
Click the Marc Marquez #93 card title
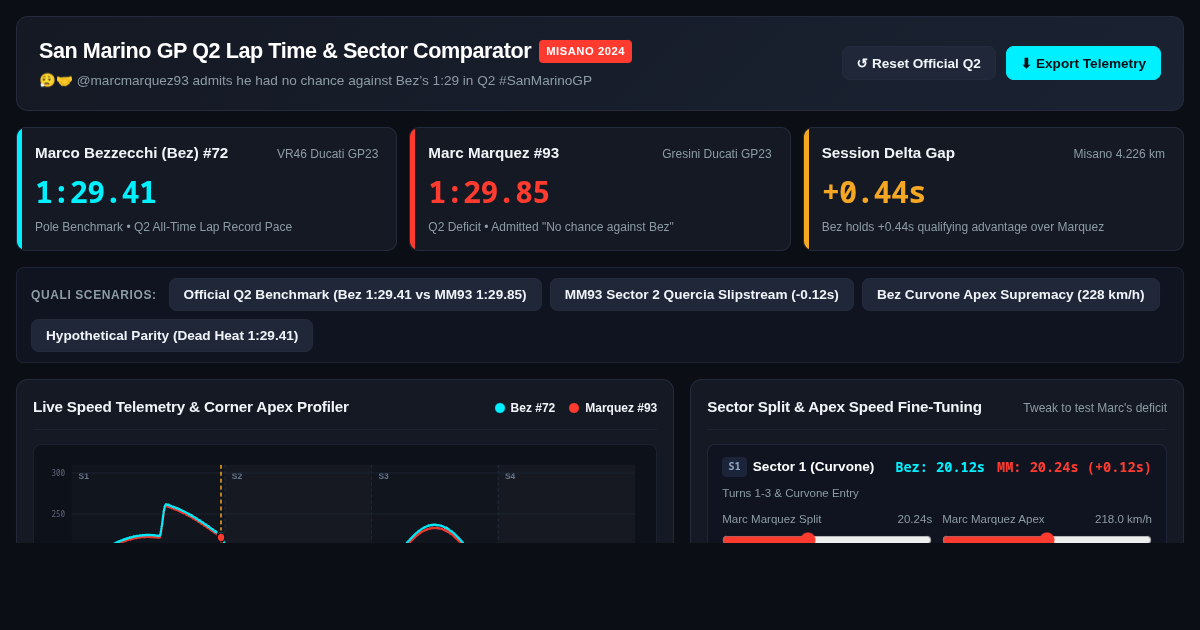(x=494, y=153)
